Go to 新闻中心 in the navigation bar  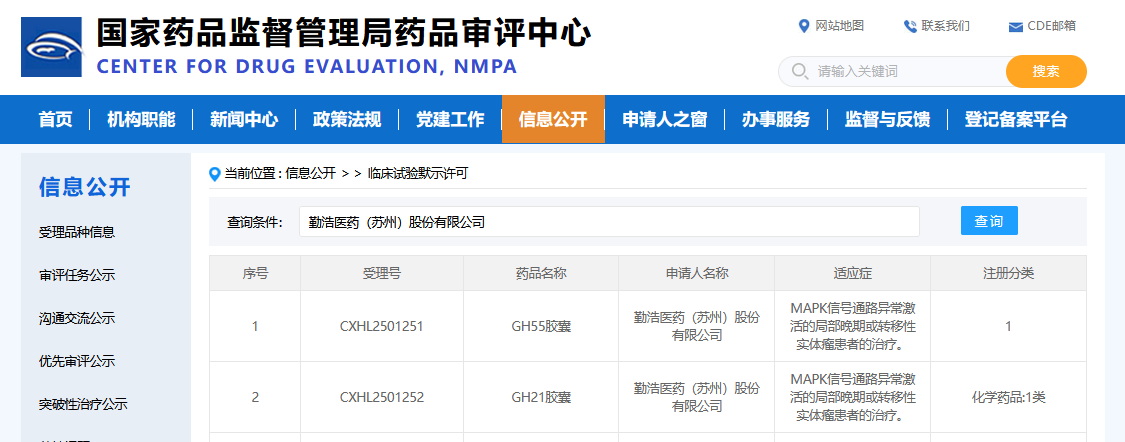pyautogui.click(x=244, y=120)
